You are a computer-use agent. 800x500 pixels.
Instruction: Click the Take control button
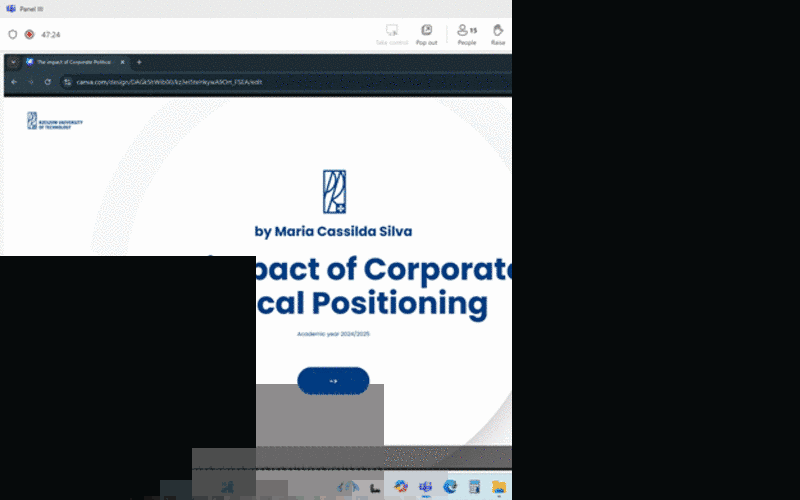[391, 35]
